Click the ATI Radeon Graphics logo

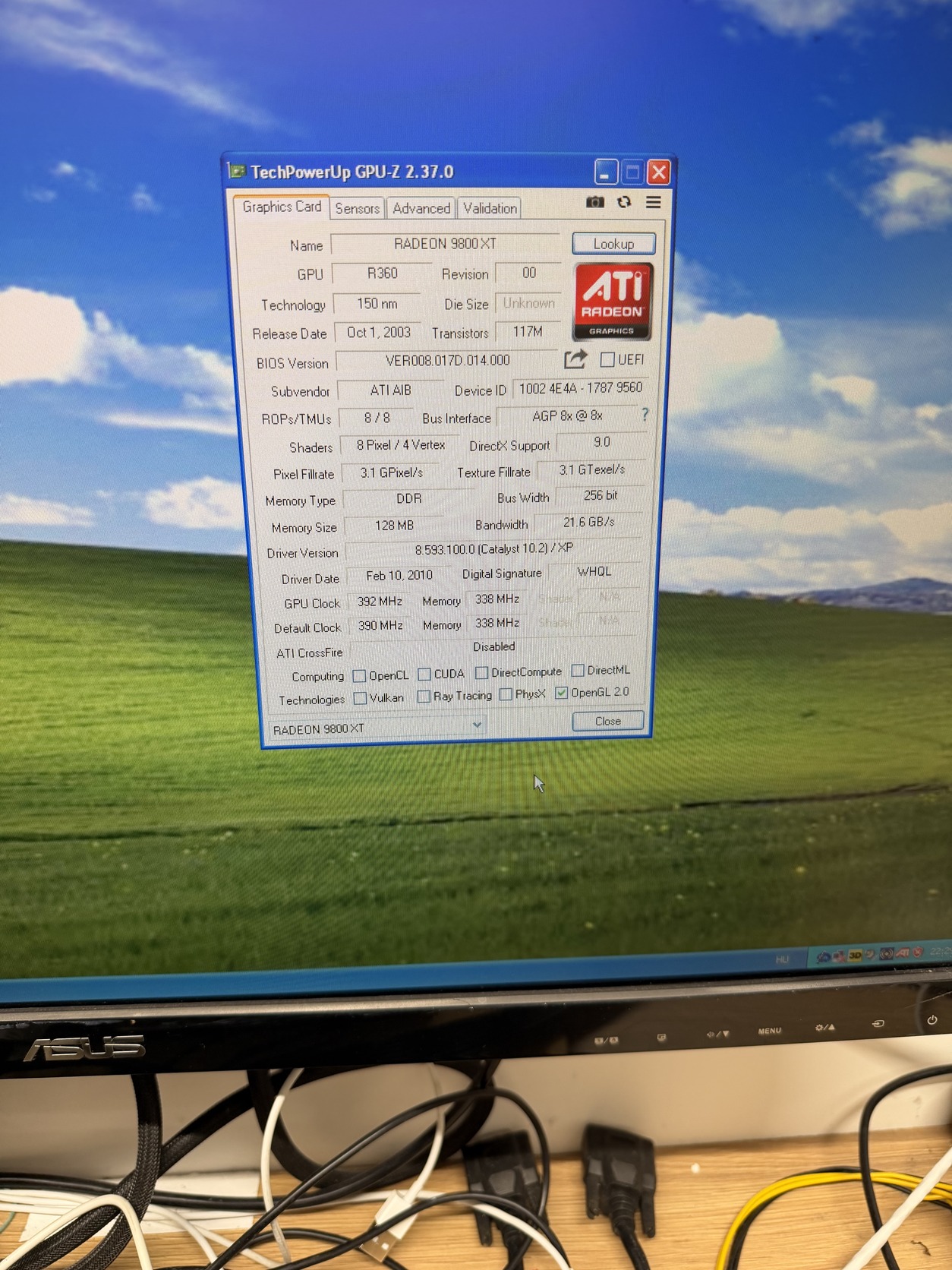pos(612,302)
